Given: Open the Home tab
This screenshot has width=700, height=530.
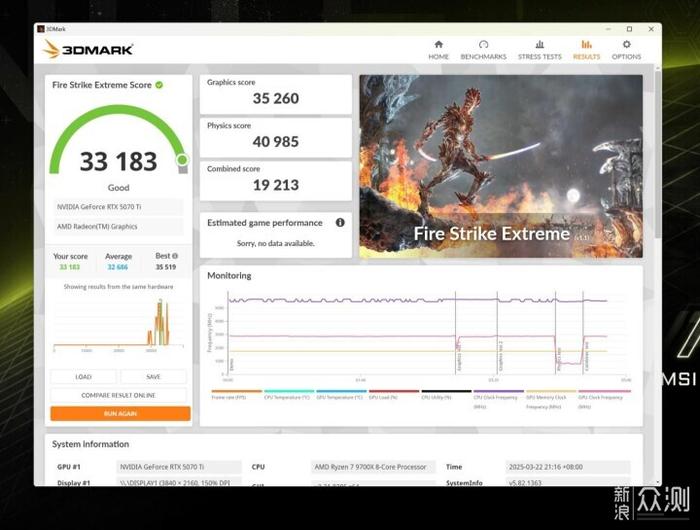Looking at the screenshot, I should (x=438, y=50).
